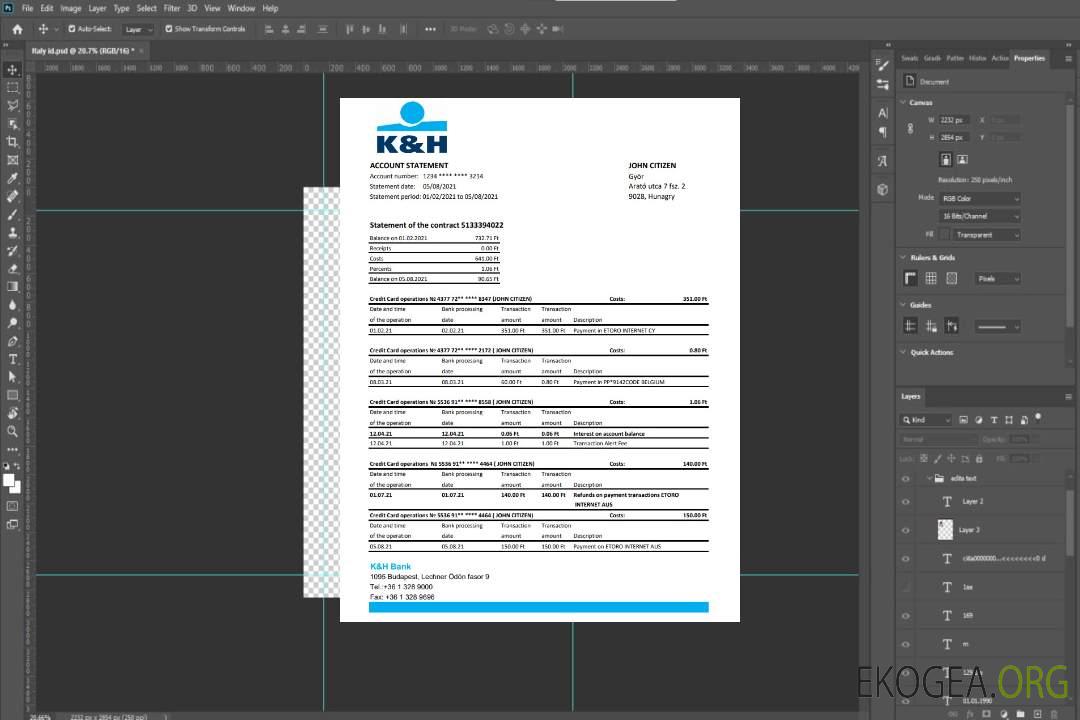Toggle the Auto-Select checkbox
Viewport: 1080px width, 720px height.
tap(72, 29)
